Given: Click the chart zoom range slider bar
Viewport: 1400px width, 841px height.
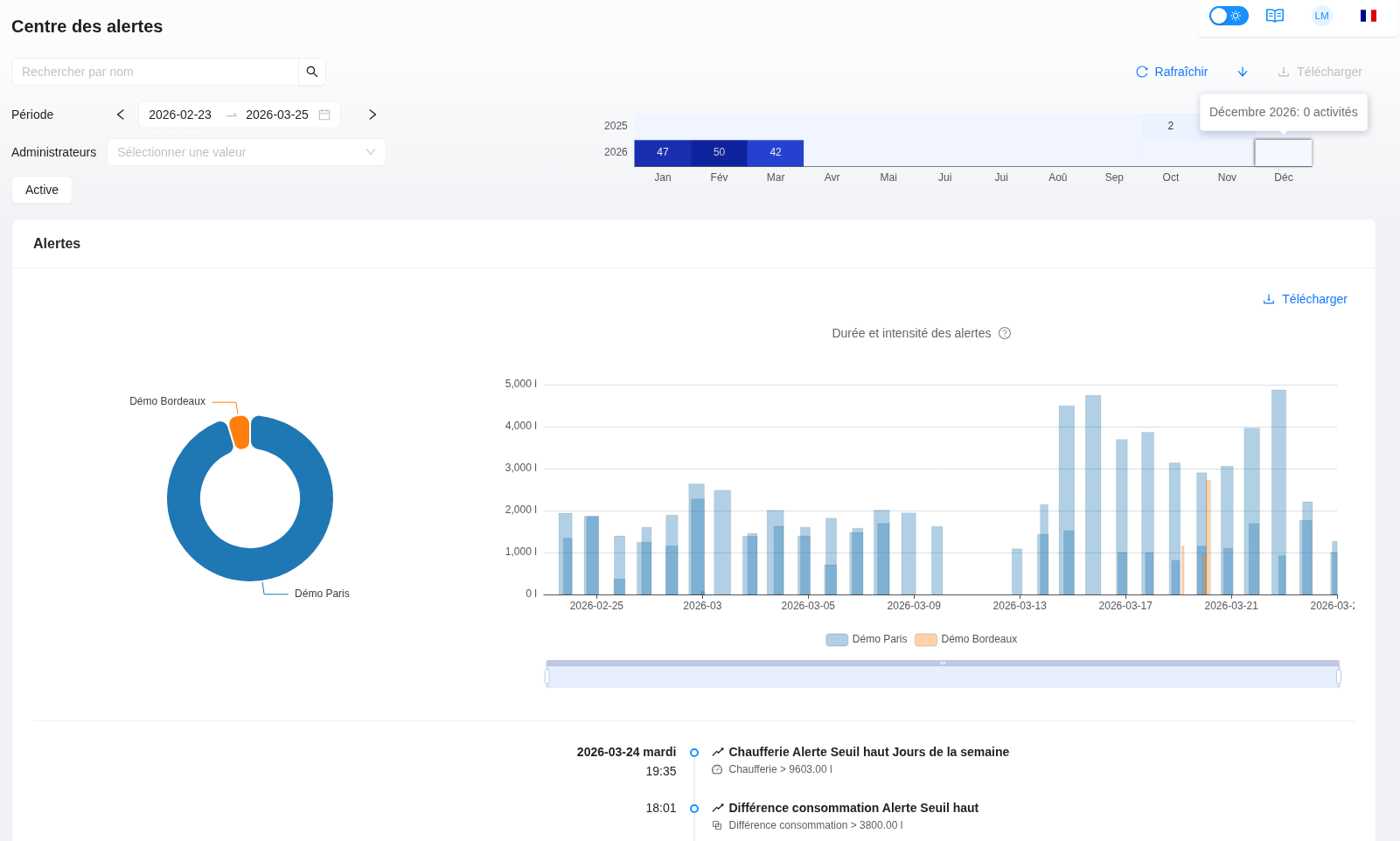Looking at the screenshot, I should [x=942, y=677].
